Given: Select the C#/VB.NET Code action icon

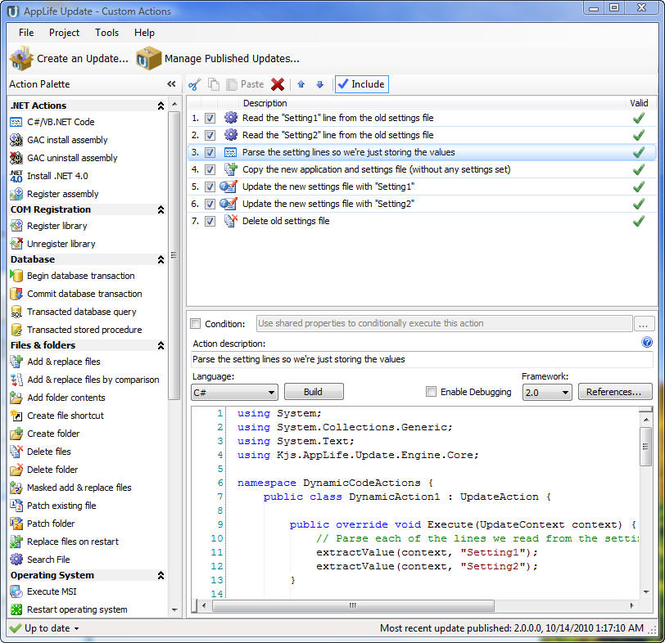Looking at the screenshot, I should (x=16, y=122).
